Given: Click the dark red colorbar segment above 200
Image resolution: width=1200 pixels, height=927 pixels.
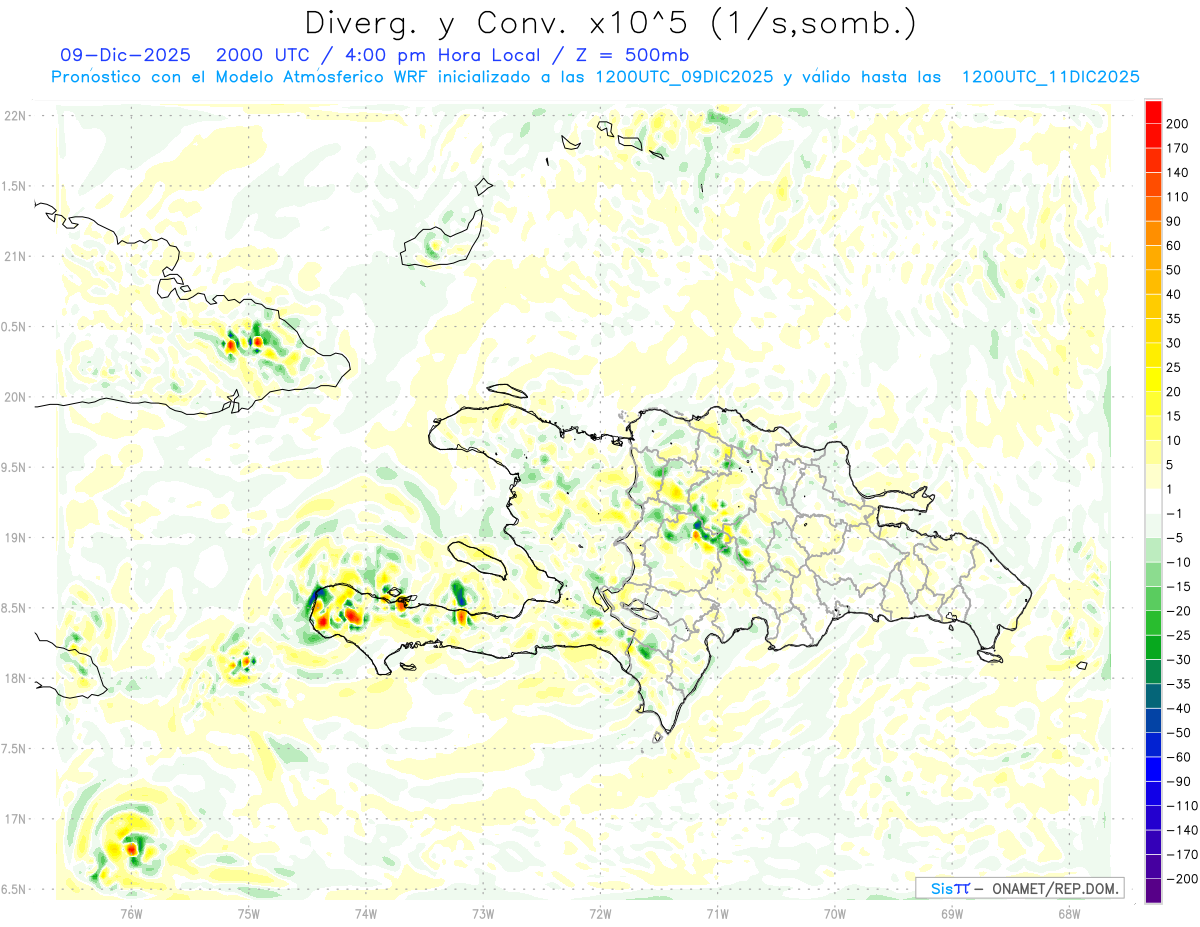Looking at the screenshot, I should (1153, 112).
